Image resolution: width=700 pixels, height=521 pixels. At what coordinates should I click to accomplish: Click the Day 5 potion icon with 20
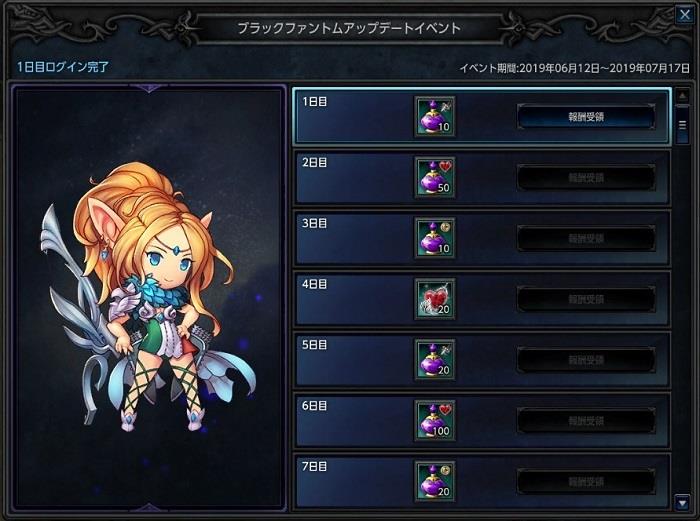click(435, 360)
